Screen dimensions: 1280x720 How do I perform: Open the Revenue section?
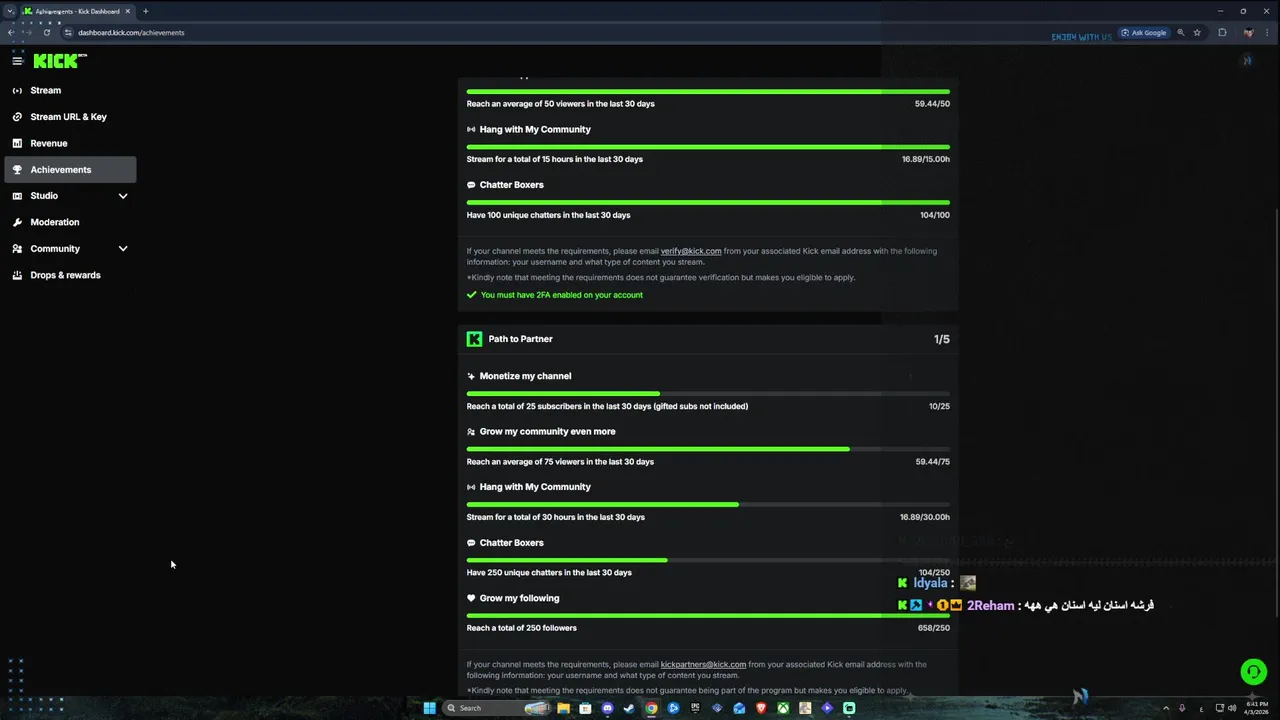pyautogui.click(x=70, y=143)
